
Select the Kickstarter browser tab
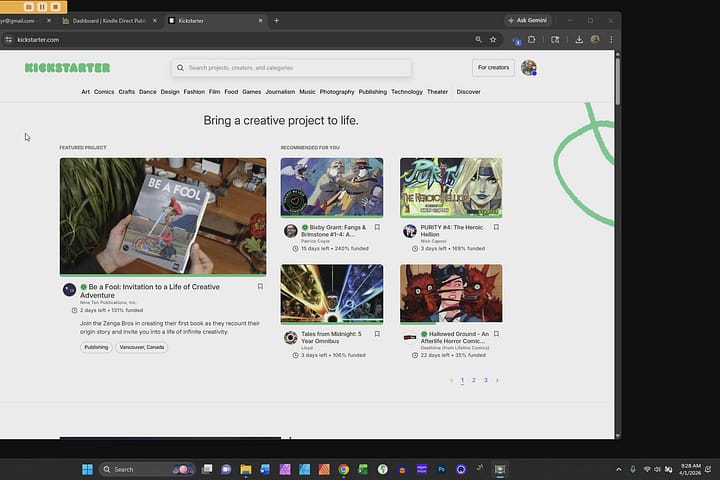(215, 21)
